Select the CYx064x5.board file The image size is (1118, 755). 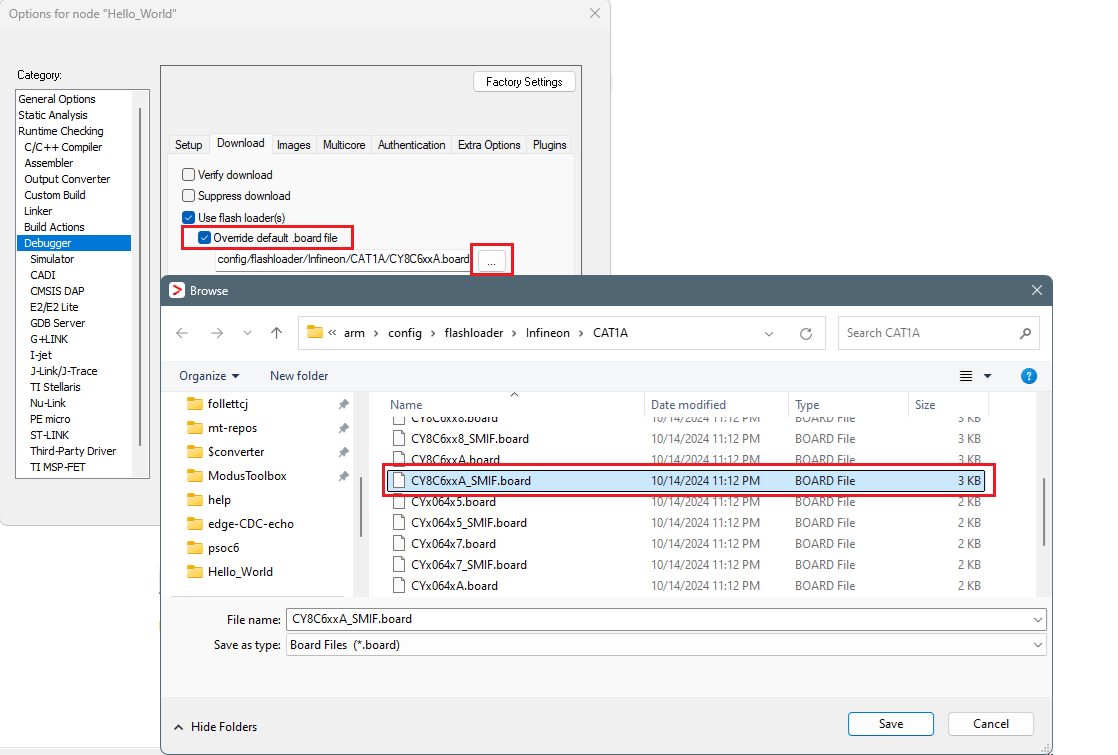click(453, 502)
